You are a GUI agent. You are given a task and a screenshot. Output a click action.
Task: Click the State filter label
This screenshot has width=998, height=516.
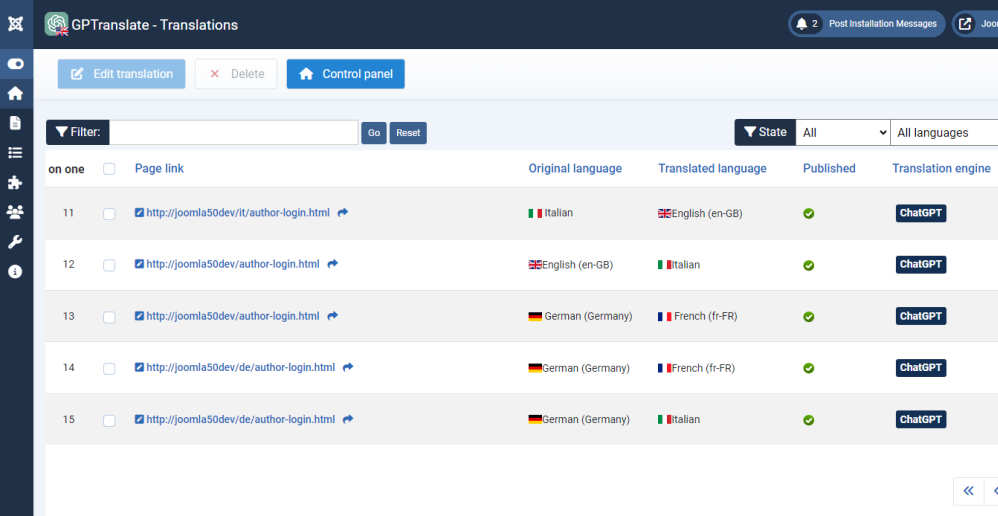765,132
